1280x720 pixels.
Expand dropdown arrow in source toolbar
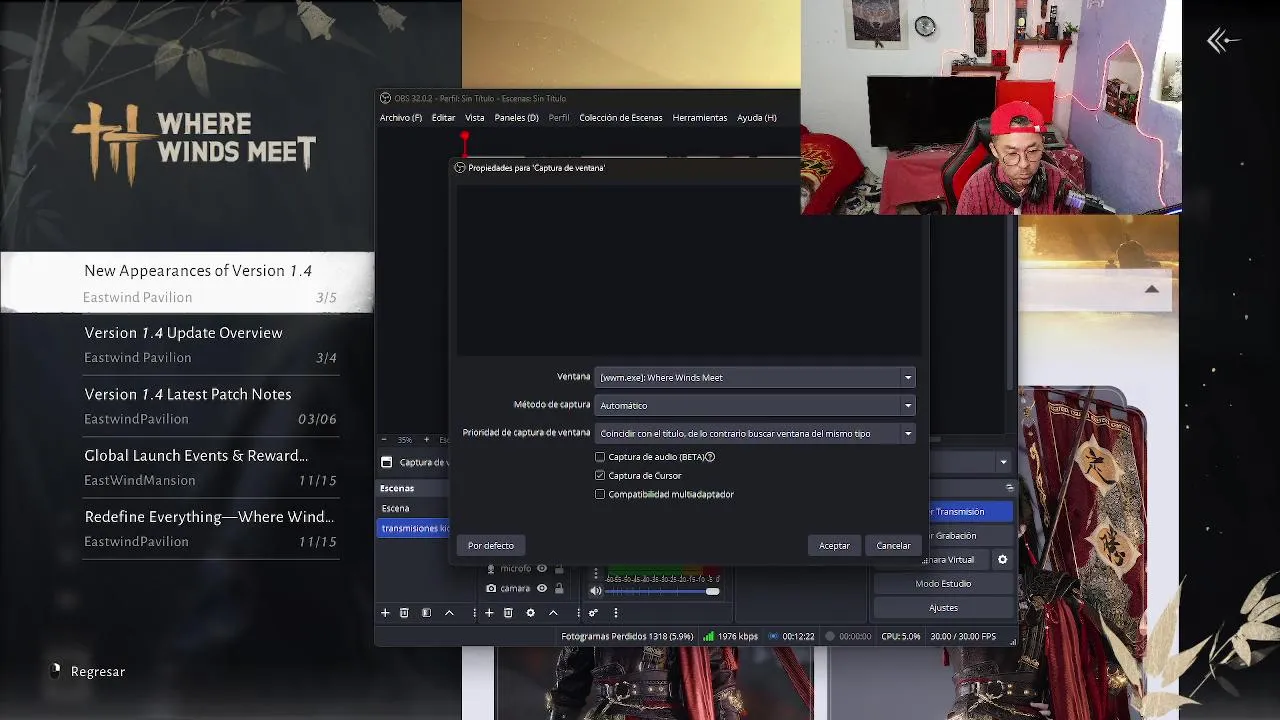1003,462
